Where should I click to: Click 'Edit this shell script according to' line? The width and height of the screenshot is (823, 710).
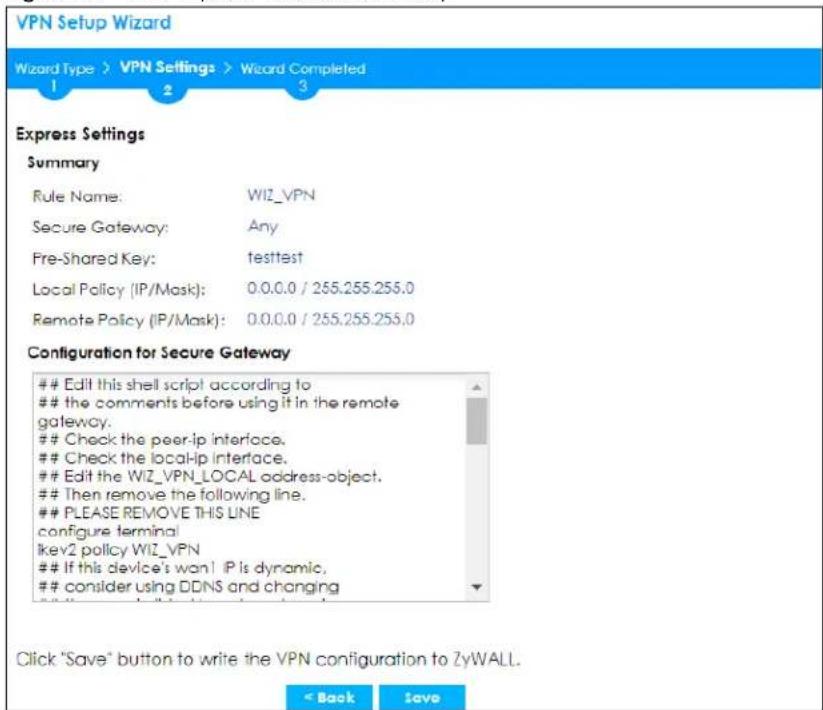(x=175, y=385)
